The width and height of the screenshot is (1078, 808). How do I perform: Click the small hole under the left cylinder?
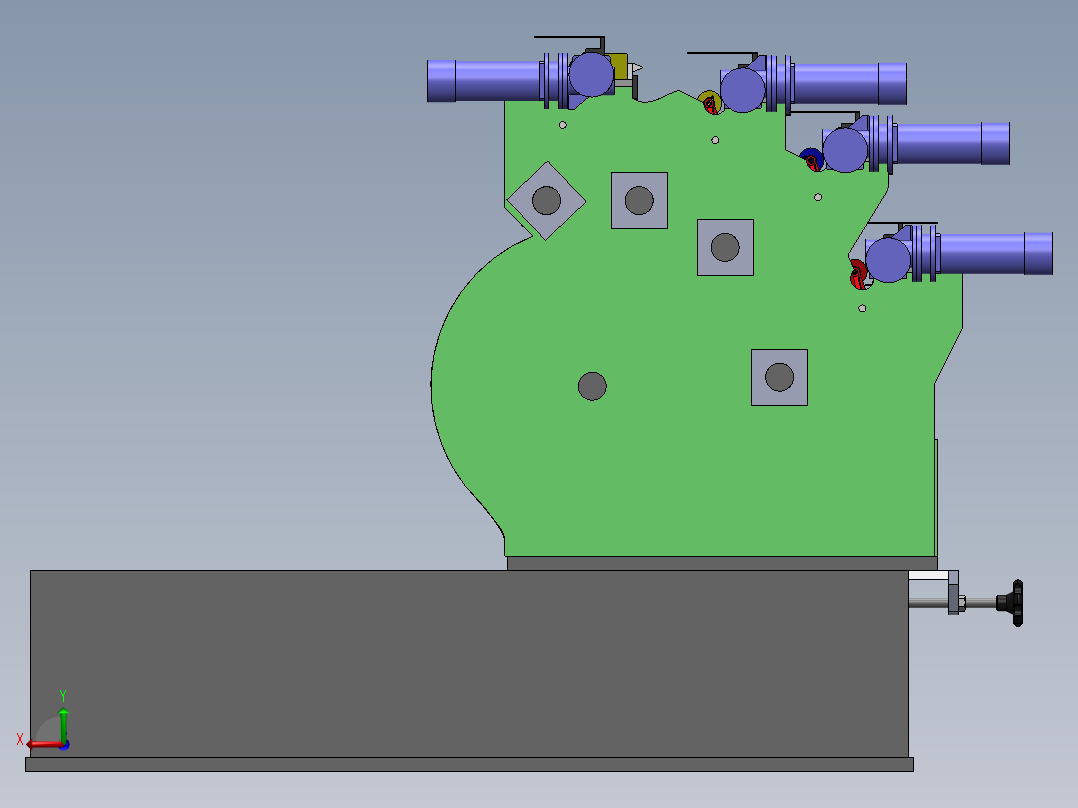563,125
